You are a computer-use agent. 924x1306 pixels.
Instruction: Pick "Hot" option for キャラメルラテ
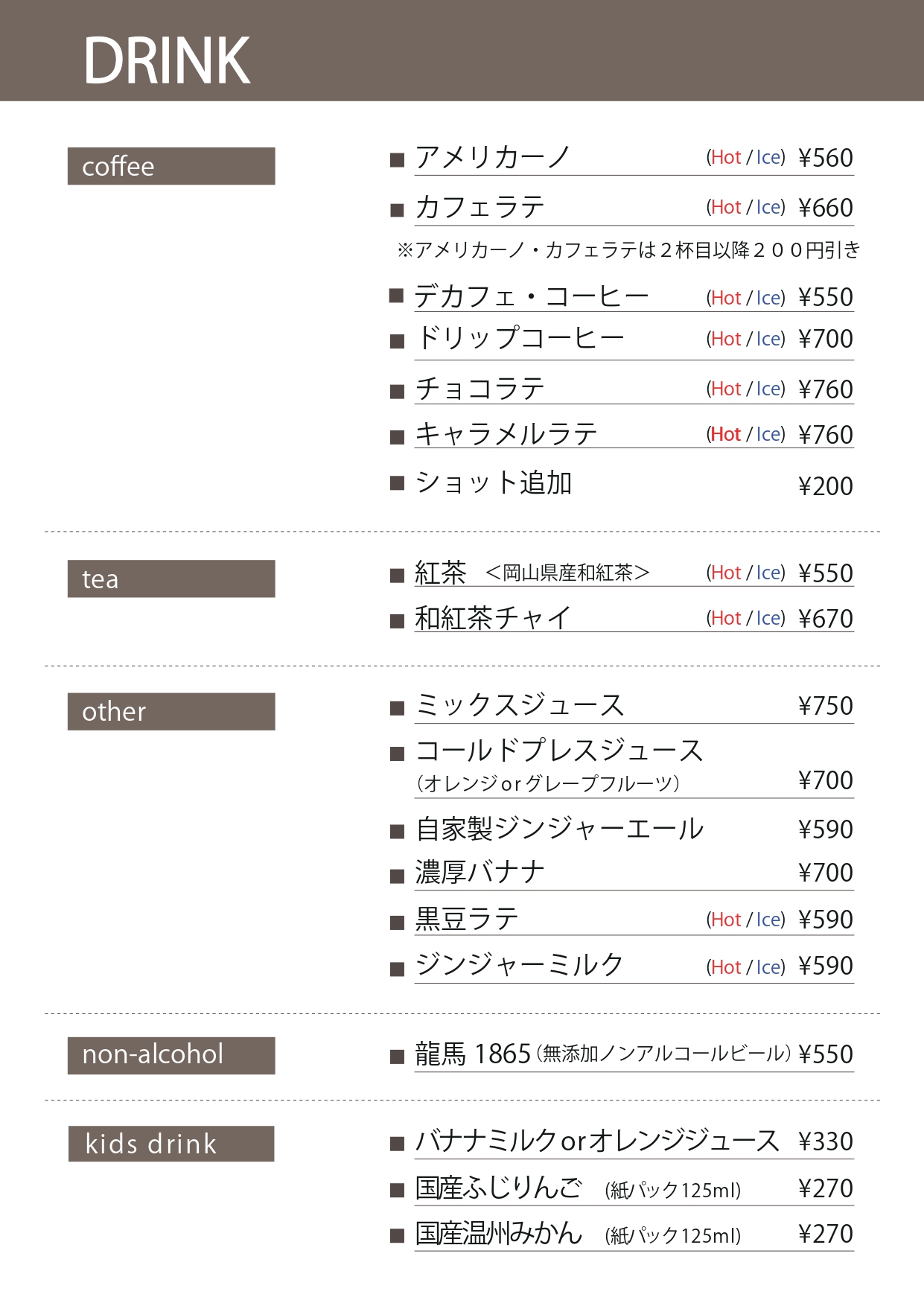726,434
